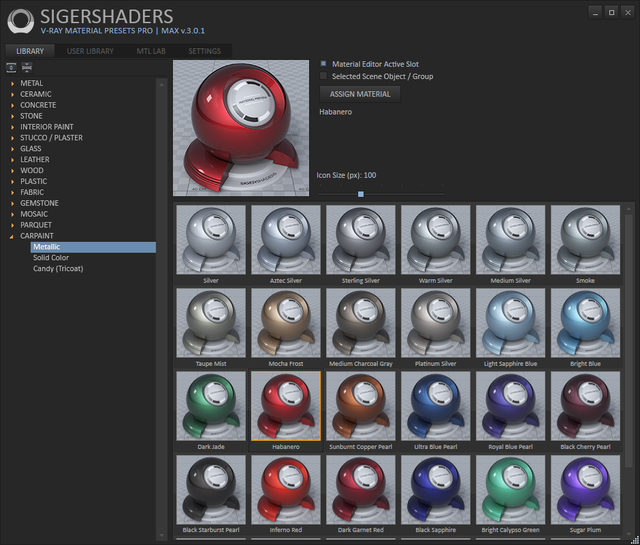The width and height of the screenshot is (640, 545).
Task: Click the collapse-all tree icon in toolbar
Action: [27, 67]
